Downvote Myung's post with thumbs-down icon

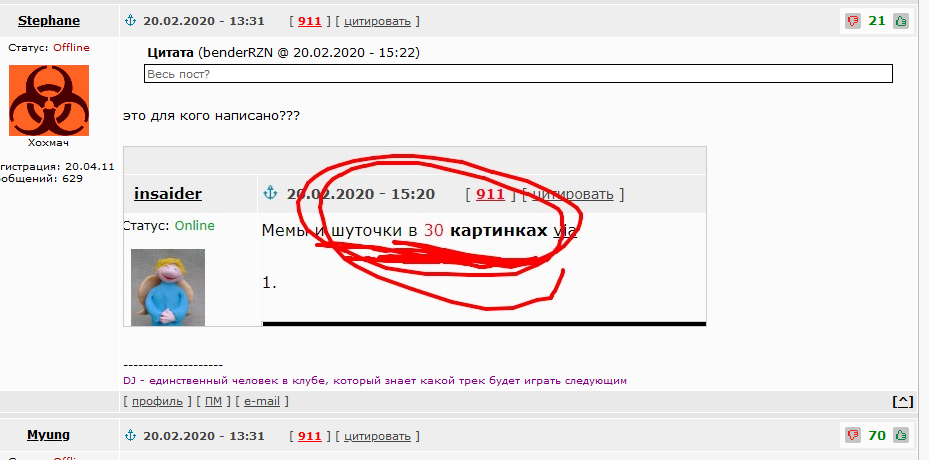click(x=853, y=436)
